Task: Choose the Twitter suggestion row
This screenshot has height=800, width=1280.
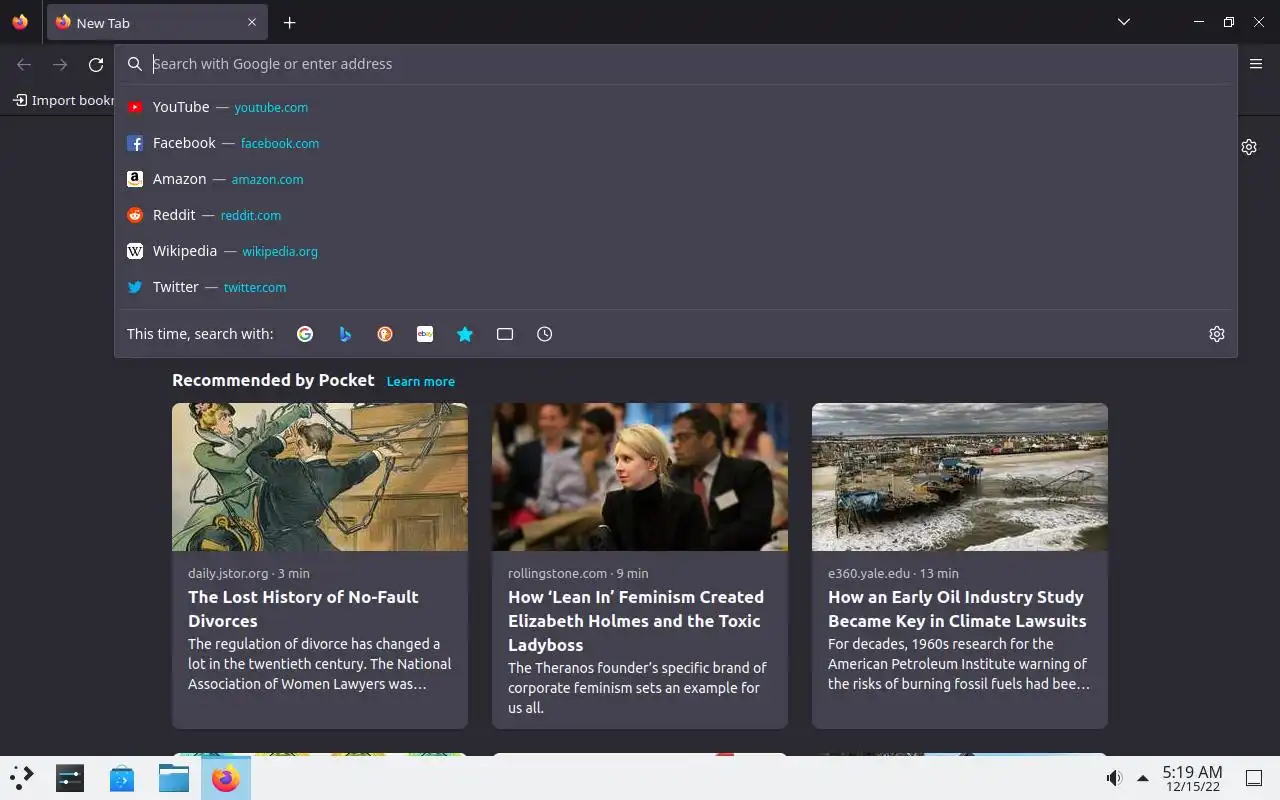Action: (x=676, y=287)
